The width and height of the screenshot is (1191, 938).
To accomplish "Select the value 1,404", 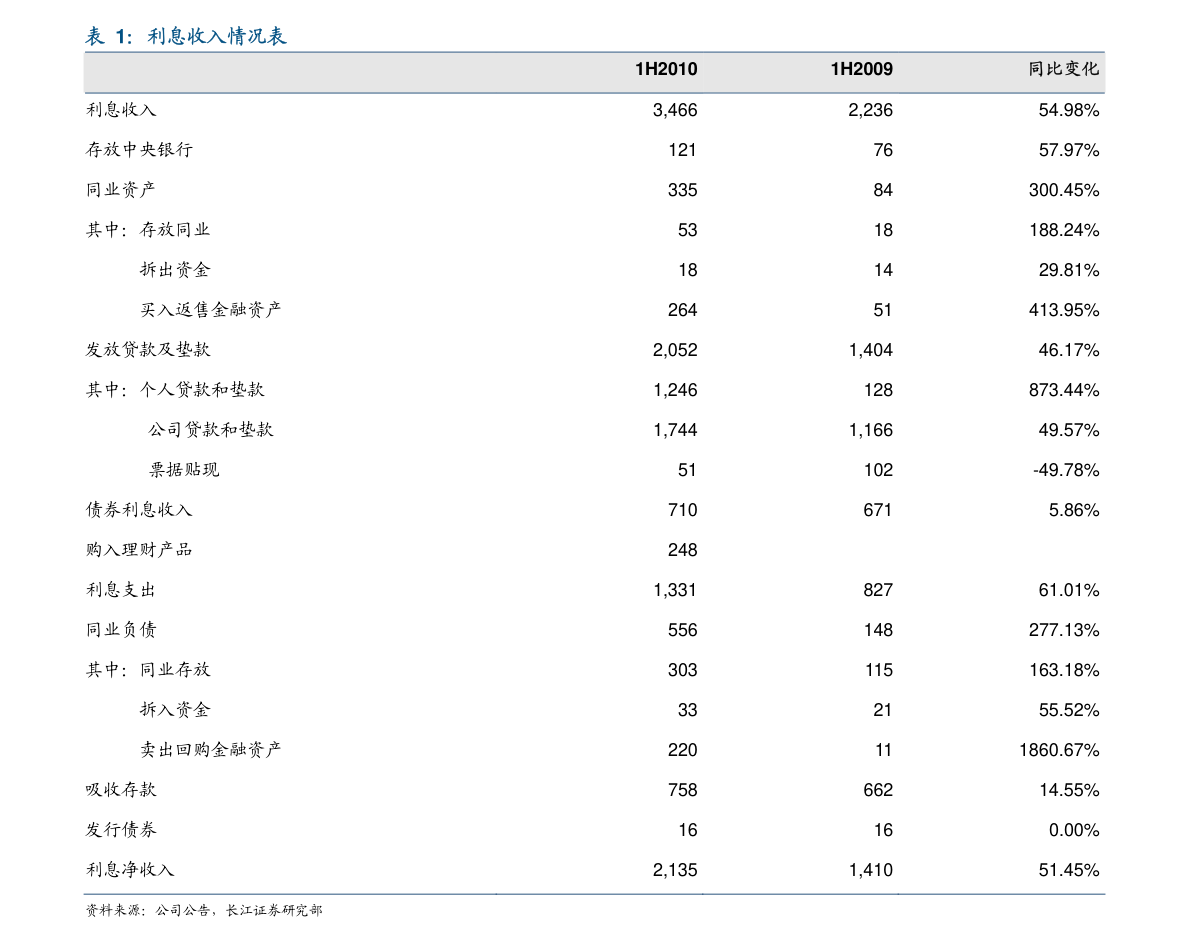I will click(870, 350).
